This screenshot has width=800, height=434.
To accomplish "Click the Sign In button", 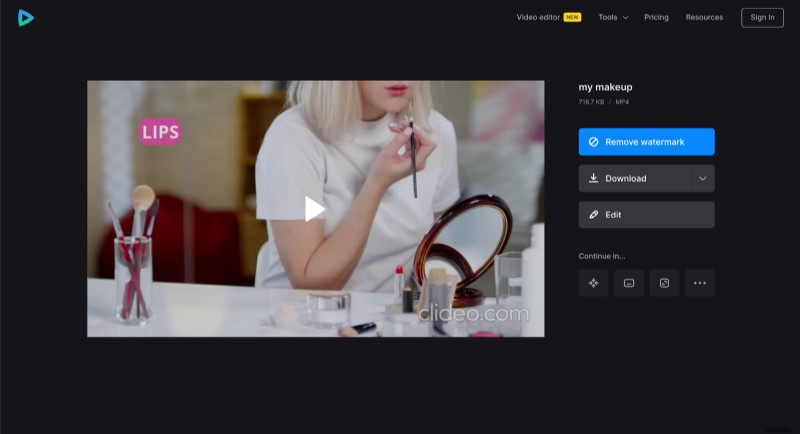I will [x=762, y=17].
